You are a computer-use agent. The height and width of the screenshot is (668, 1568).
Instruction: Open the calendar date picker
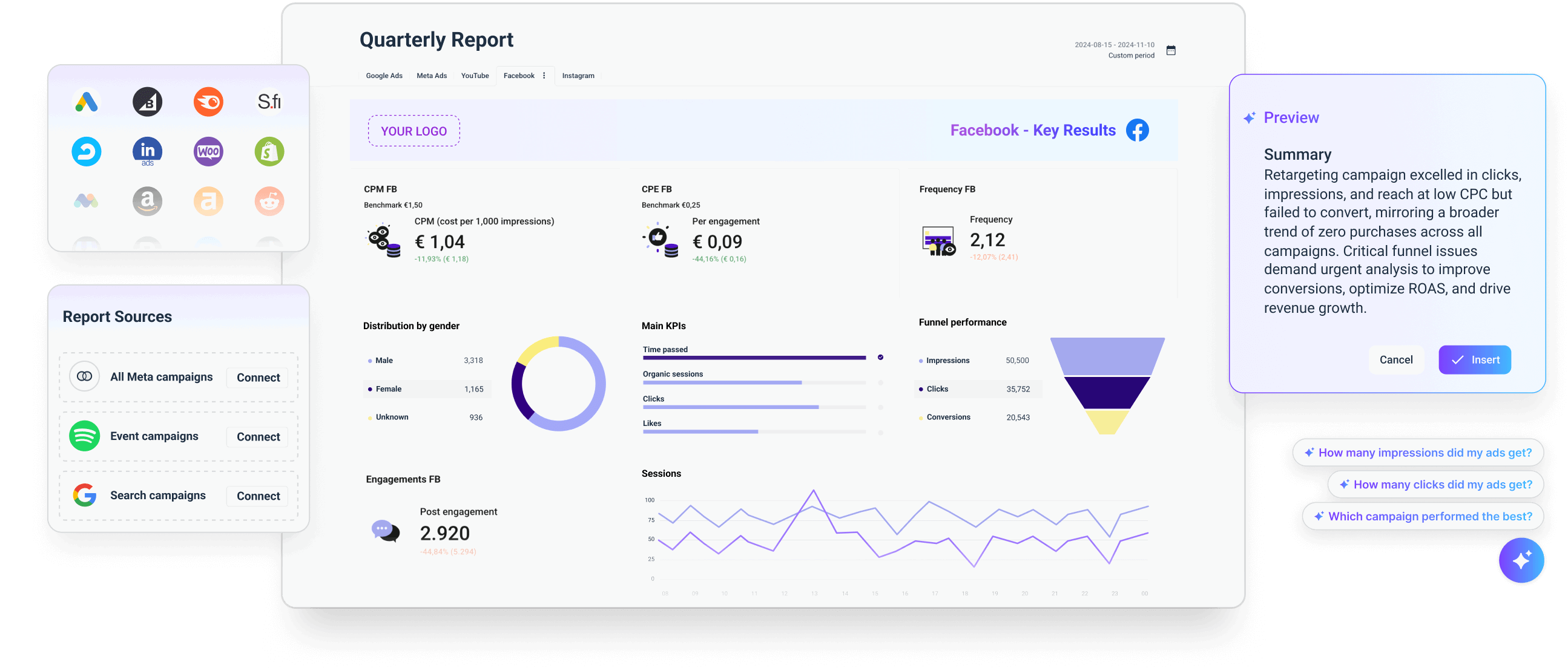pos(1170,50)
